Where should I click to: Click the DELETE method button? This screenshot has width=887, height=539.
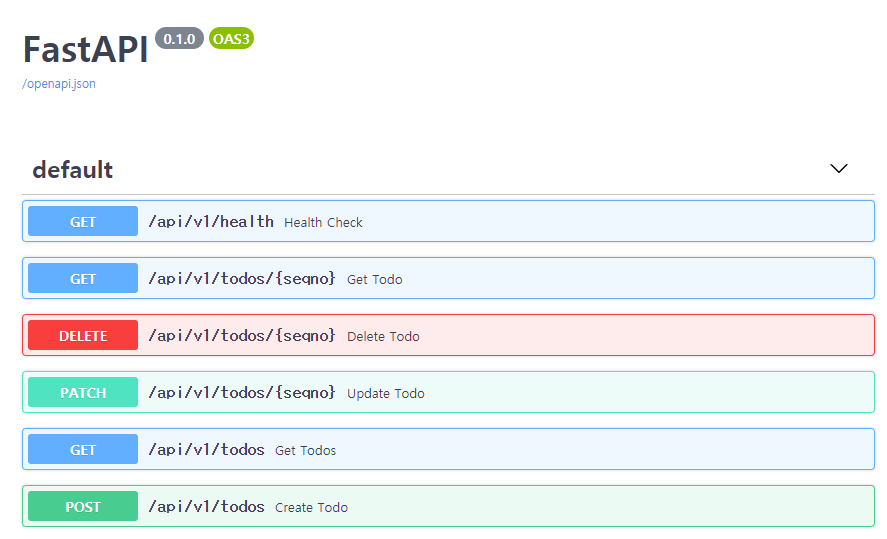[83, 335]
